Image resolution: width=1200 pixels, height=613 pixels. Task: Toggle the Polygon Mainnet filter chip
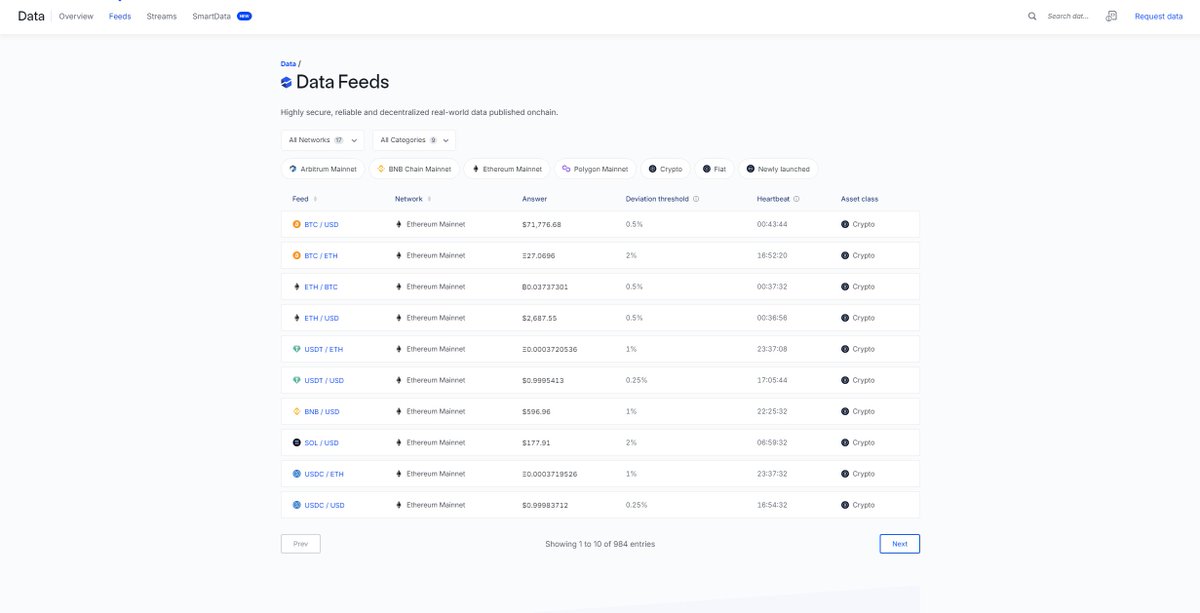[x=595, y=169]
